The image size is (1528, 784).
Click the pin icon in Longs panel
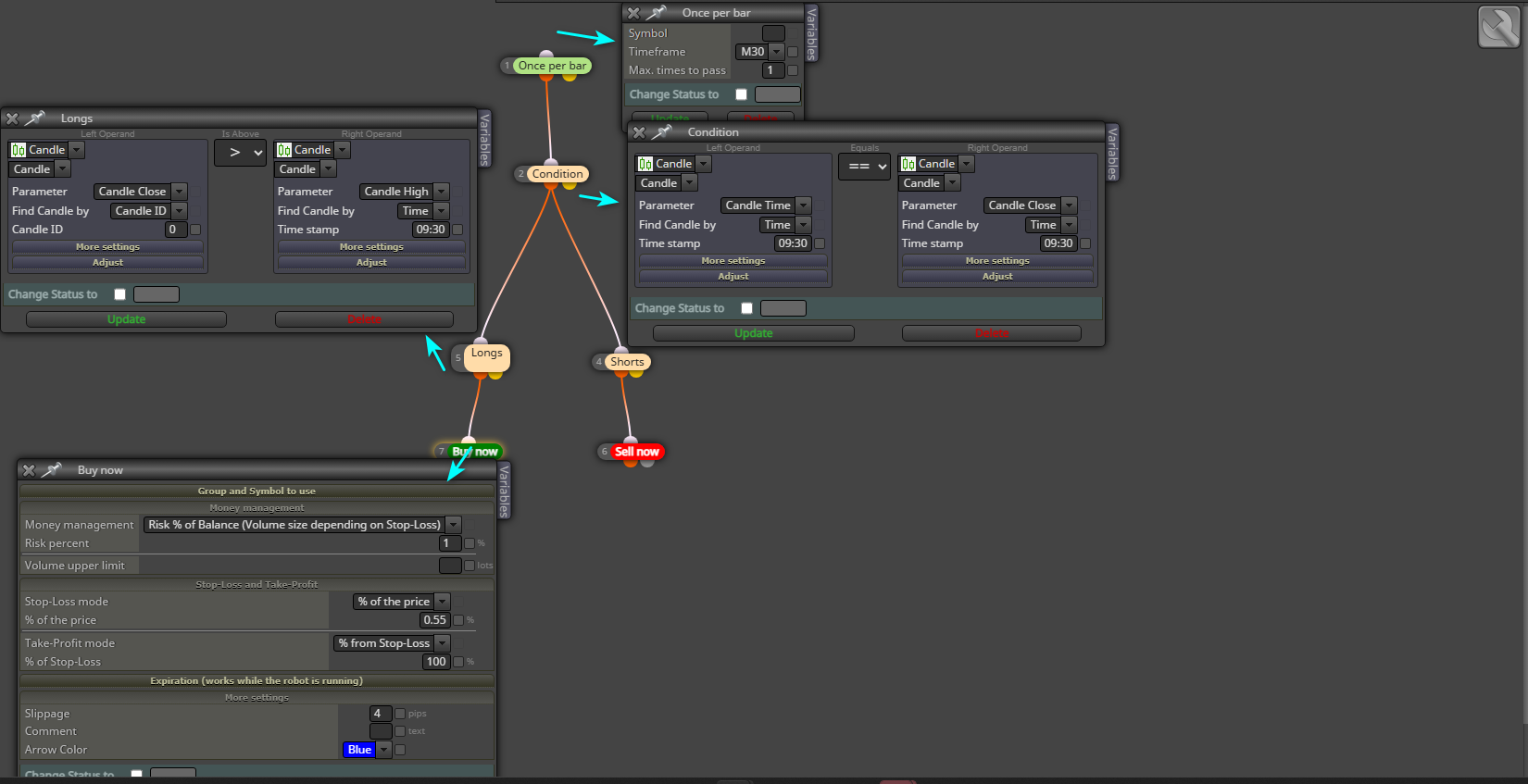pyautogui.click(x=35, y=118)
